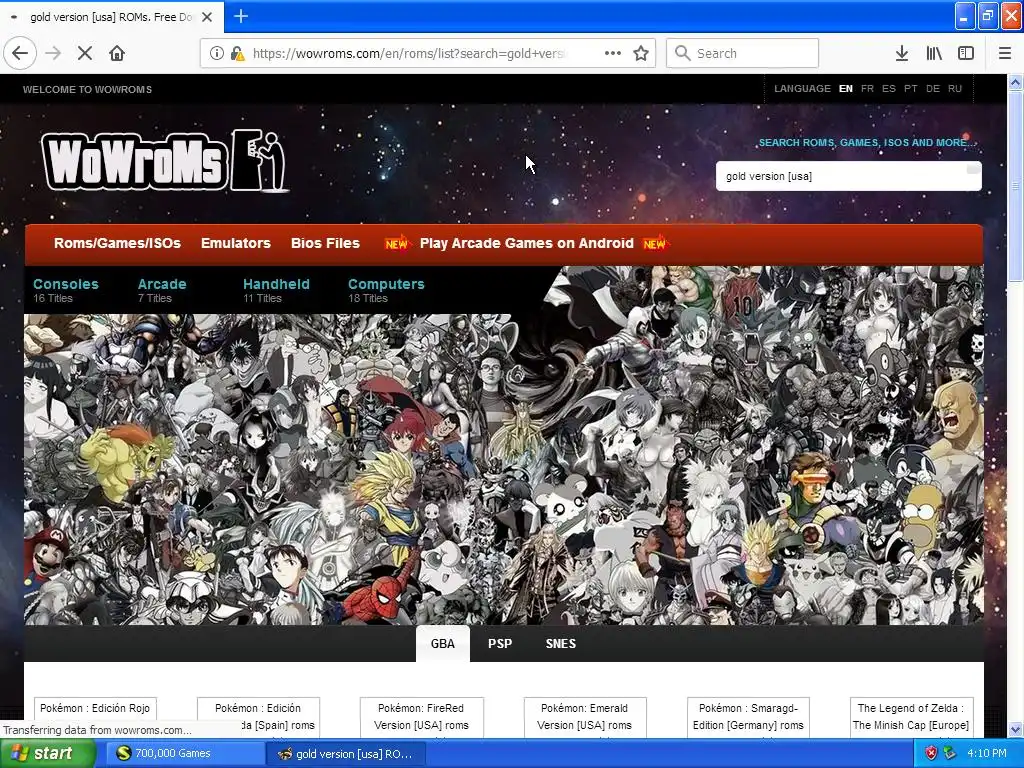Click the vertical scrollbar thumb
The width and height of the screenshot is (1024, 768).
[x=1015, y=185]
